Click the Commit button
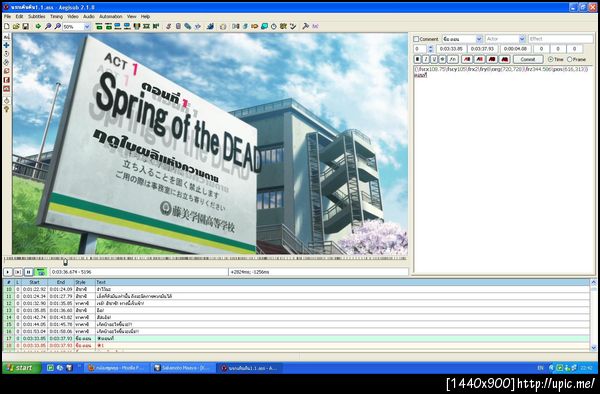This screenshot has width=600, height=394. click(528, 59)
